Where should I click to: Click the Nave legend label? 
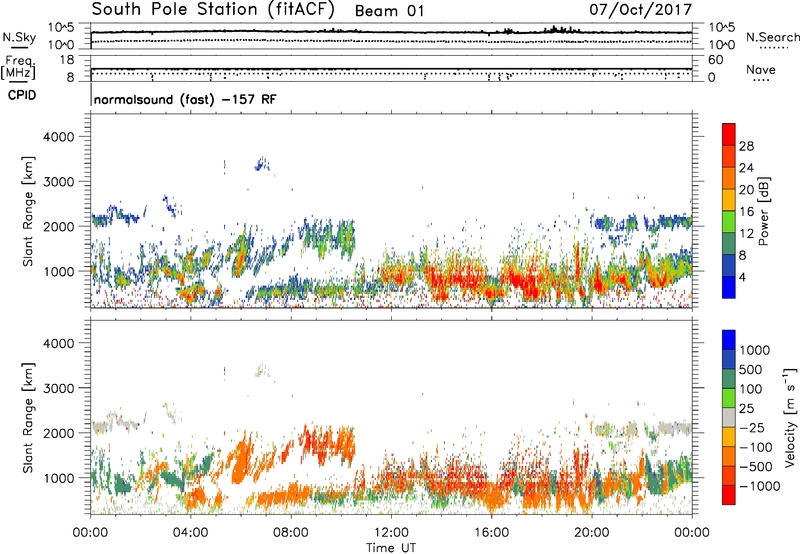coord(761,69)
